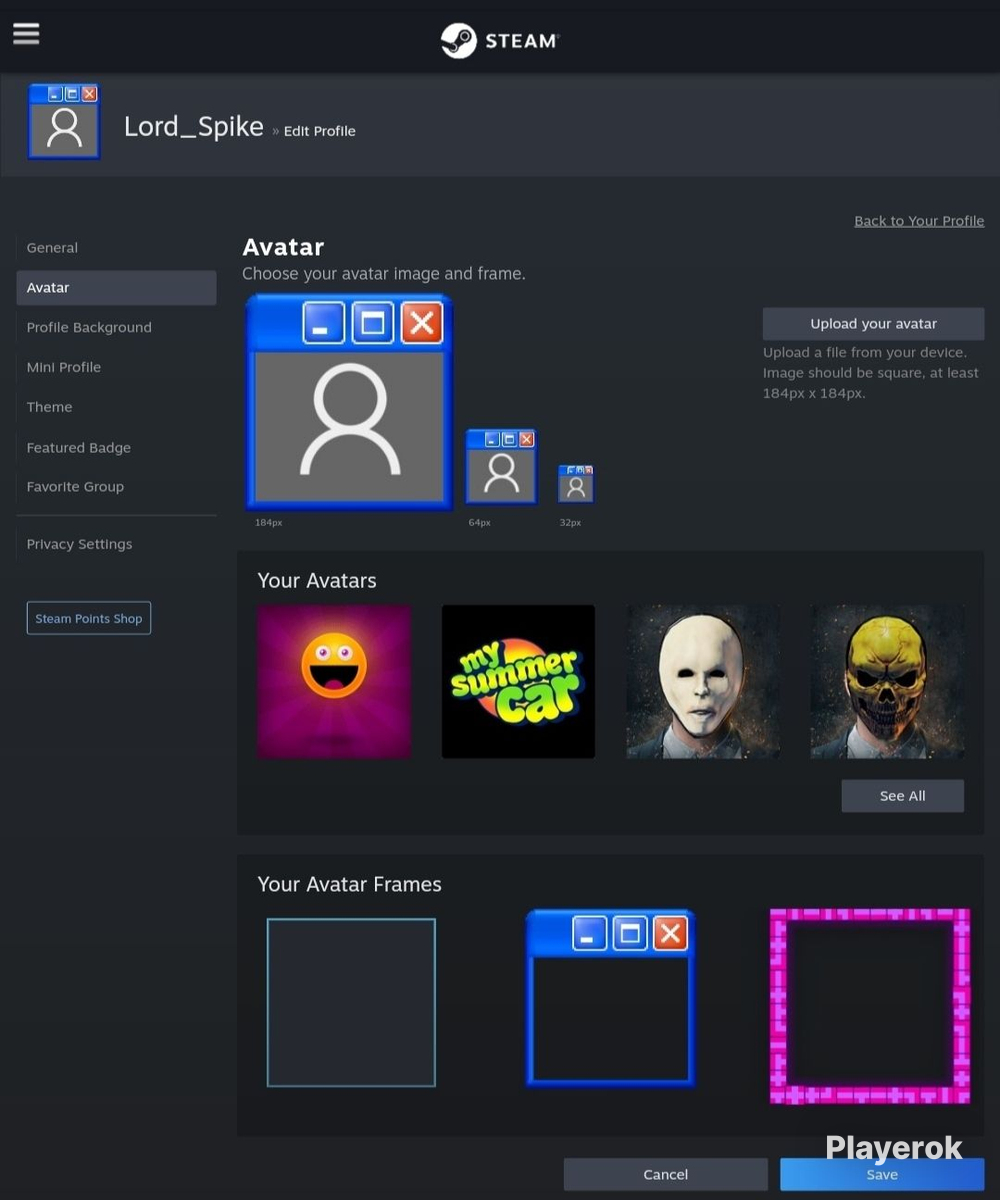The width and height of the screenshot is (1000, 1200).
Task: Click See All avatars button
Action: pos(902,796)
